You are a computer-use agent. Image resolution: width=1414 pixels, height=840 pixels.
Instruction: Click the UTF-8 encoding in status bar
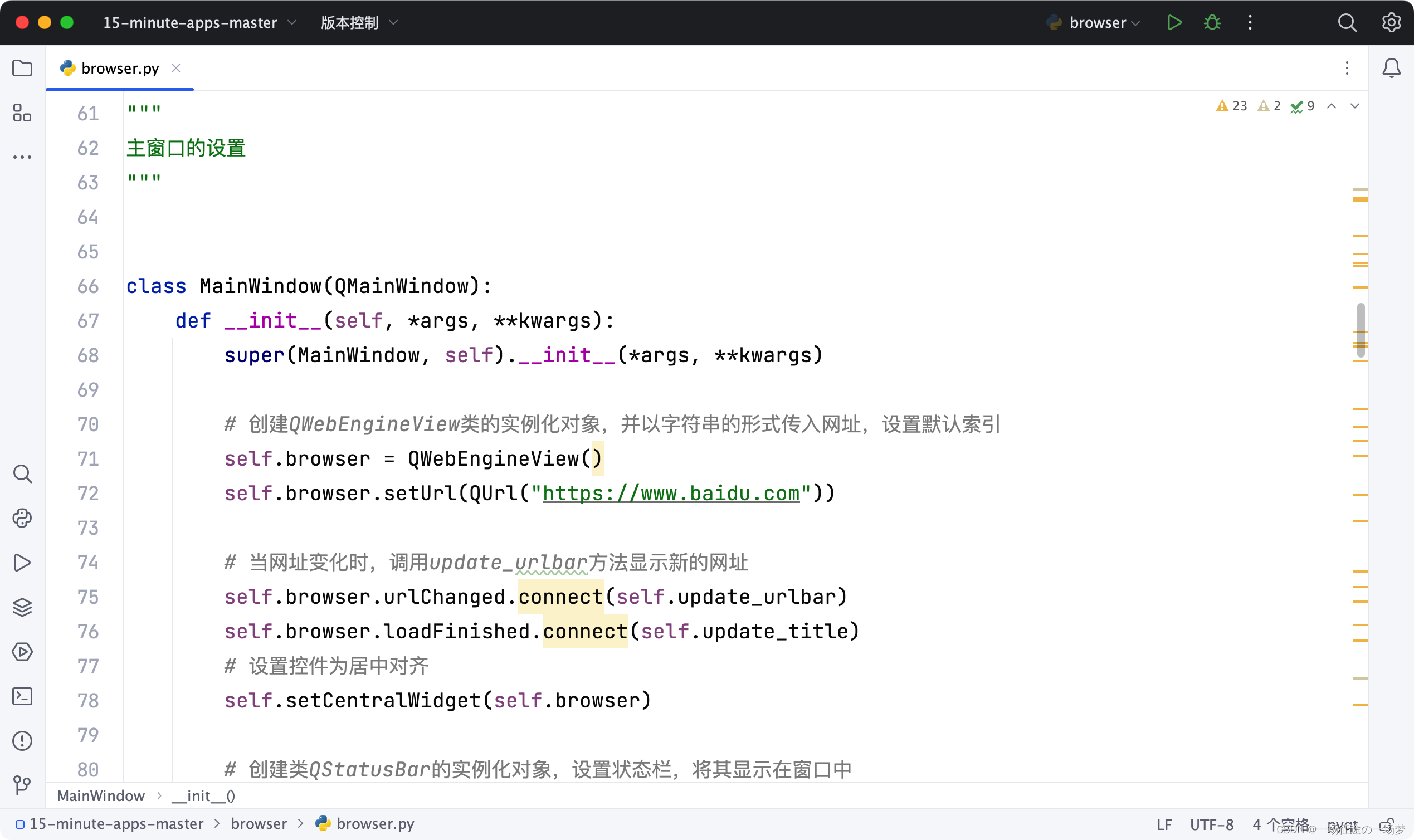click(1211, 824)
